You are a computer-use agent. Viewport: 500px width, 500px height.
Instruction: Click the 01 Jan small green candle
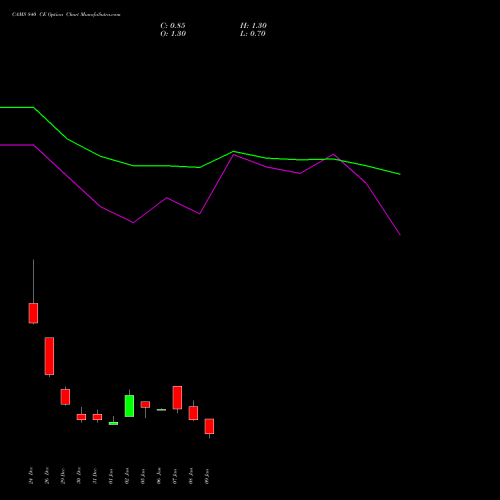(x=113, y=423)
